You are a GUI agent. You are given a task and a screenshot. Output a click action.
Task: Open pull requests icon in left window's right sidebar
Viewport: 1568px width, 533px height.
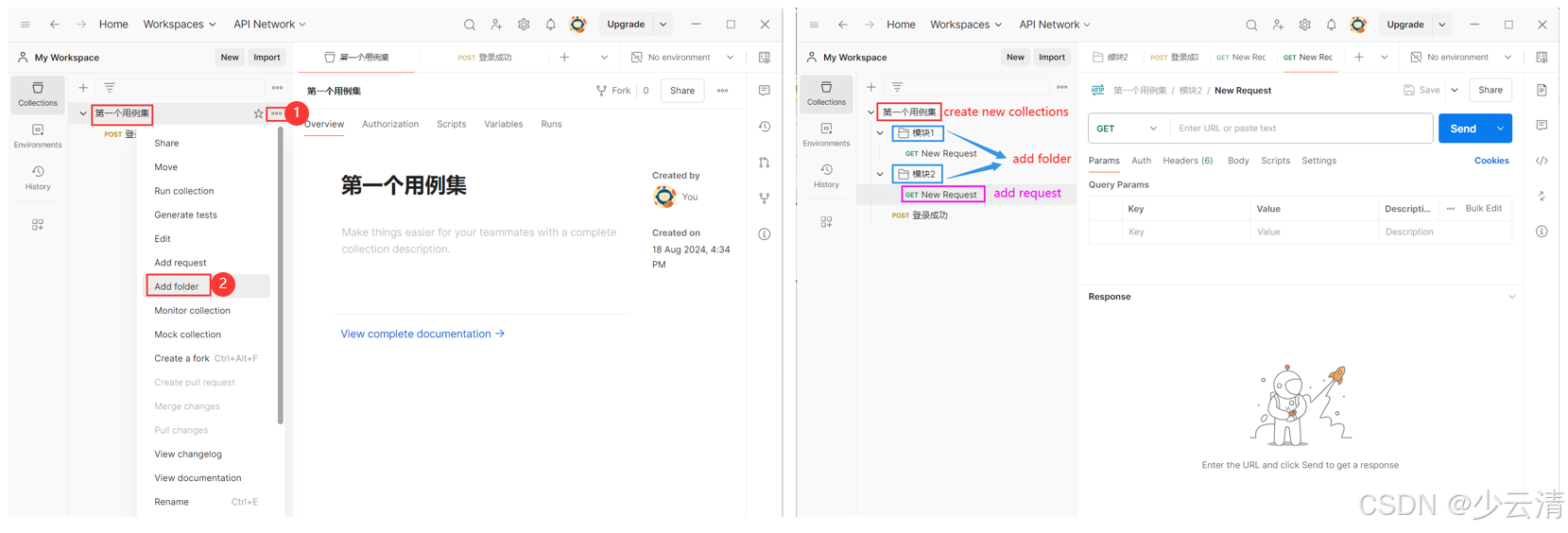point(765,163)
